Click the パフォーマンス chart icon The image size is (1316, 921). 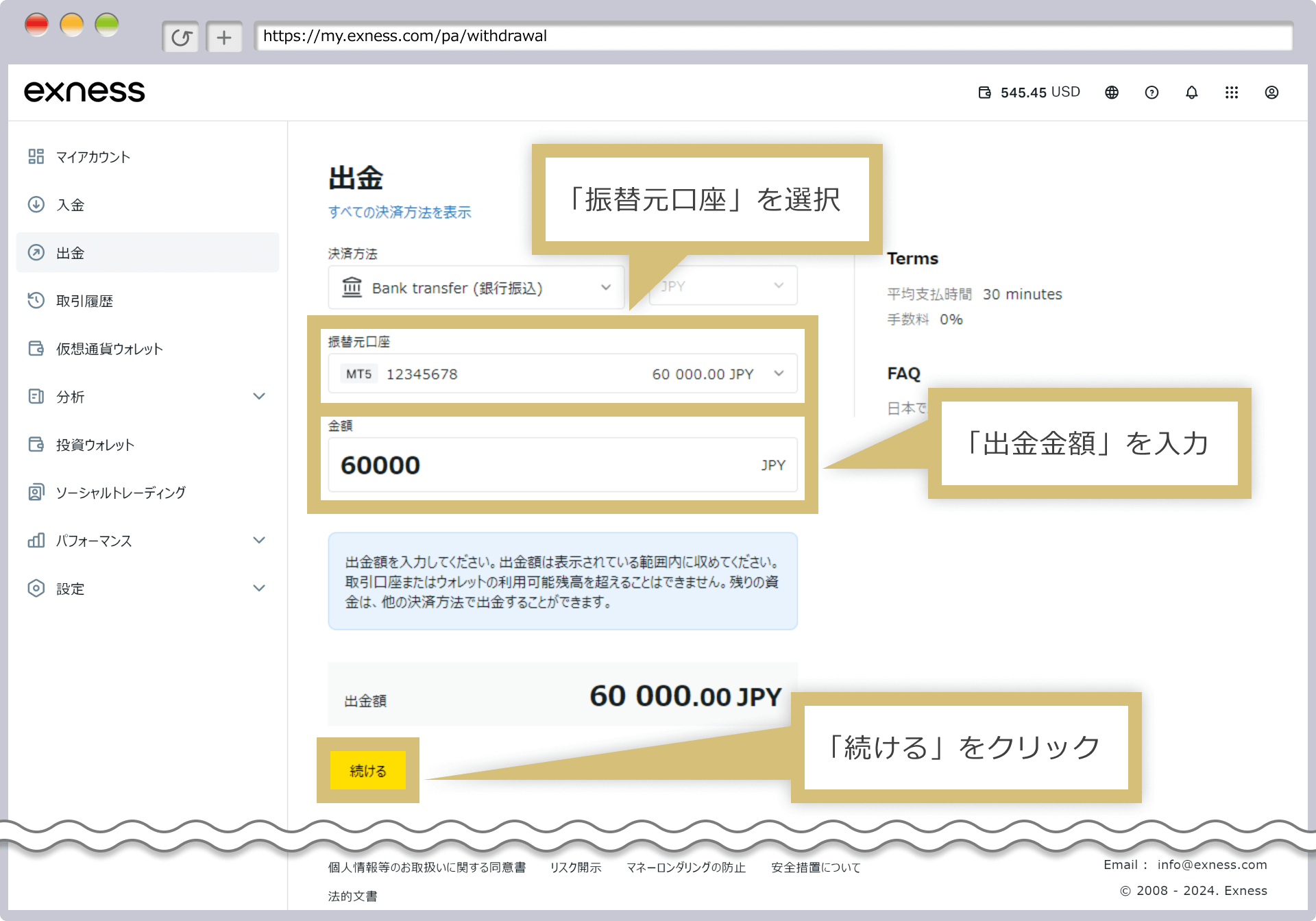(36, 541)
